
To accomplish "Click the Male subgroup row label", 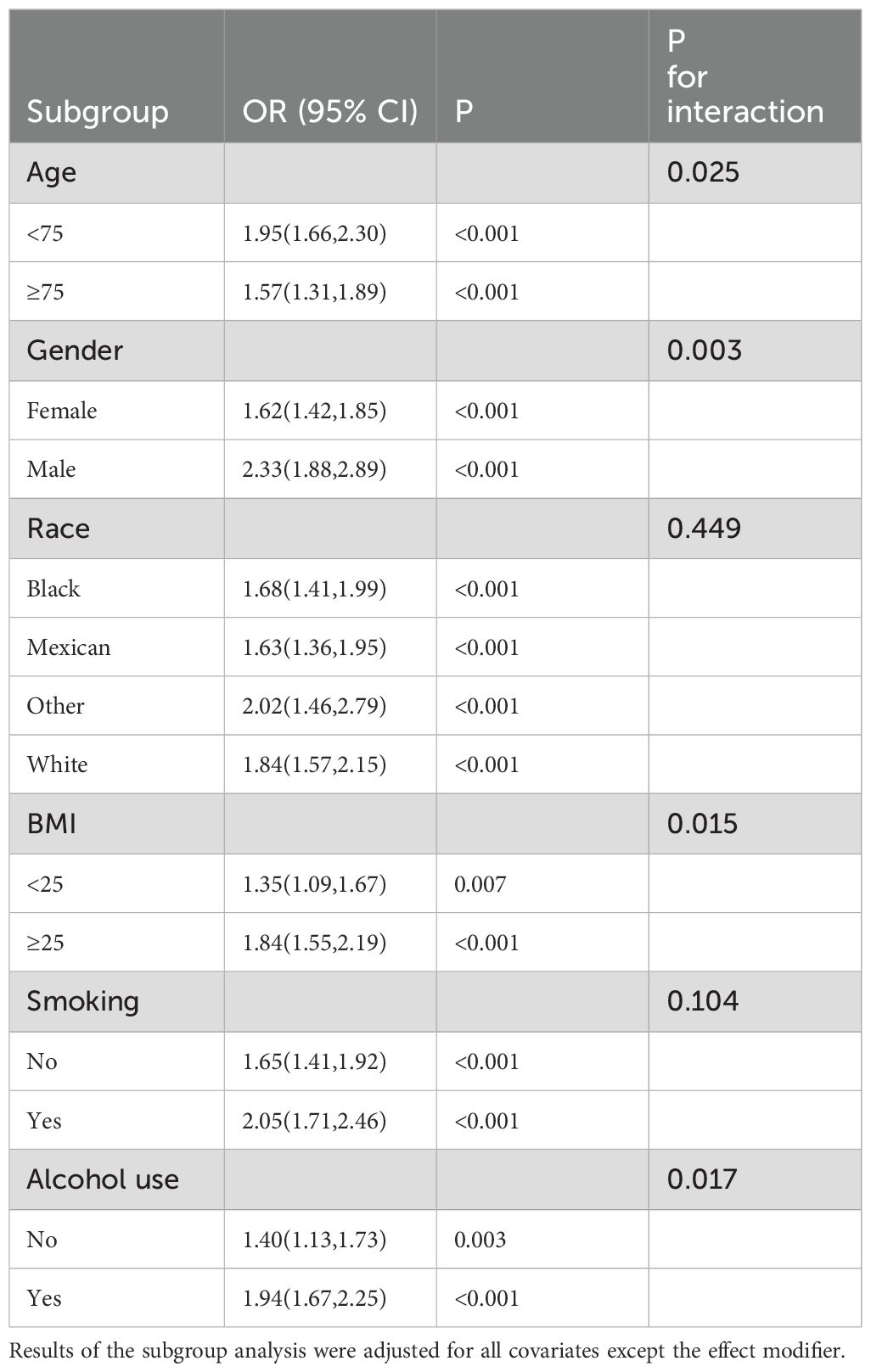I will point(51,468).
